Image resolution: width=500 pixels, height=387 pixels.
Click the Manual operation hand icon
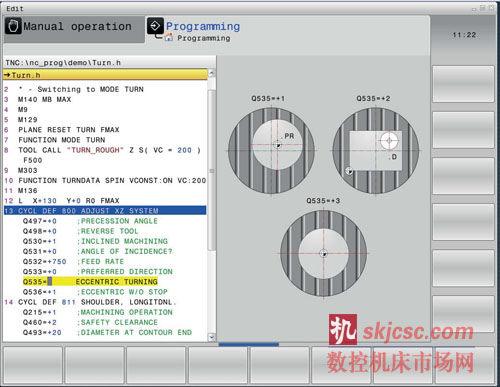point(13,26)
